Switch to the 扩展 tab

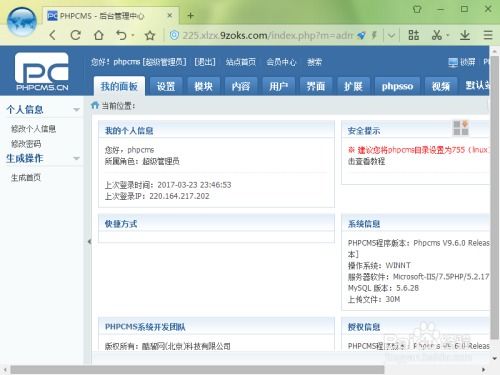pyautogui.click(x=353, y=86)
